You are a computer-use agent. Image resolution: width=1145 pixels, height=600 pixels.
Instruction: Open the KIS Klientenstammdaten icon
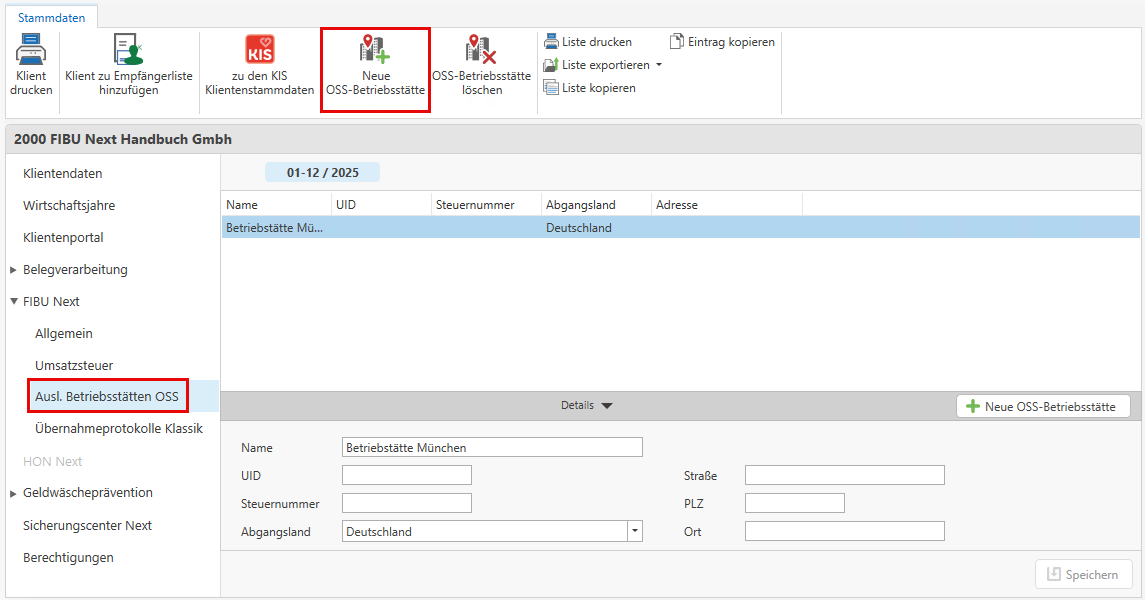(260, 50)
